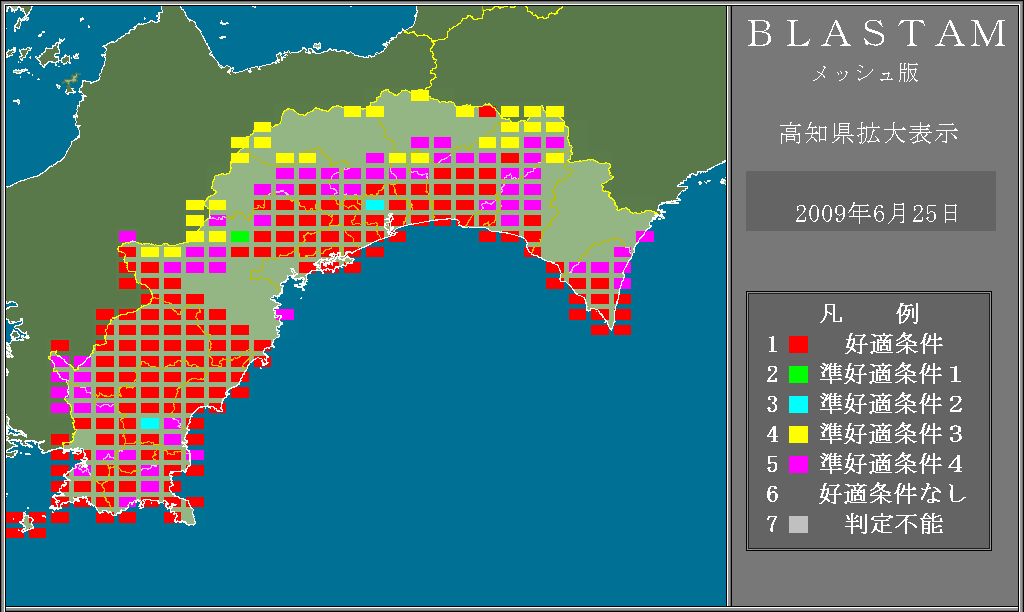
Task: Click the red legend swatch for 好適条件
Action: [798, 344]
